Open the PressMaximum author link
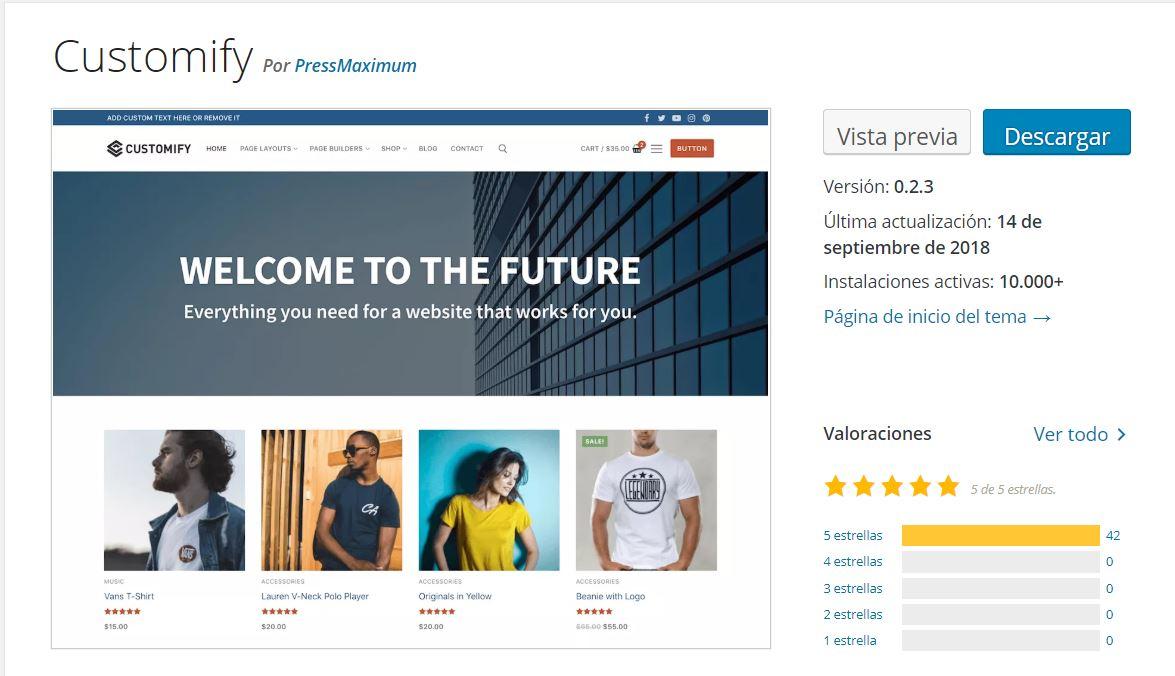Image resolution: width=1175 pixels, height=676 pixels. pos(355,66)
